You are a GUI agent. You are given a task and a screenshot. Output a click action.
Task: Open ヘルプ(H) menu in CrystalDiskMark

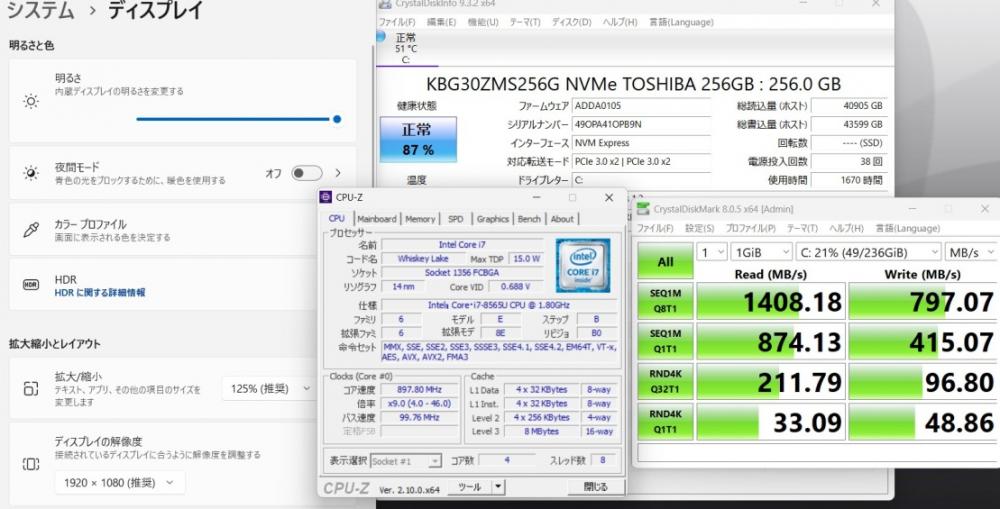[x=846, y=228]
